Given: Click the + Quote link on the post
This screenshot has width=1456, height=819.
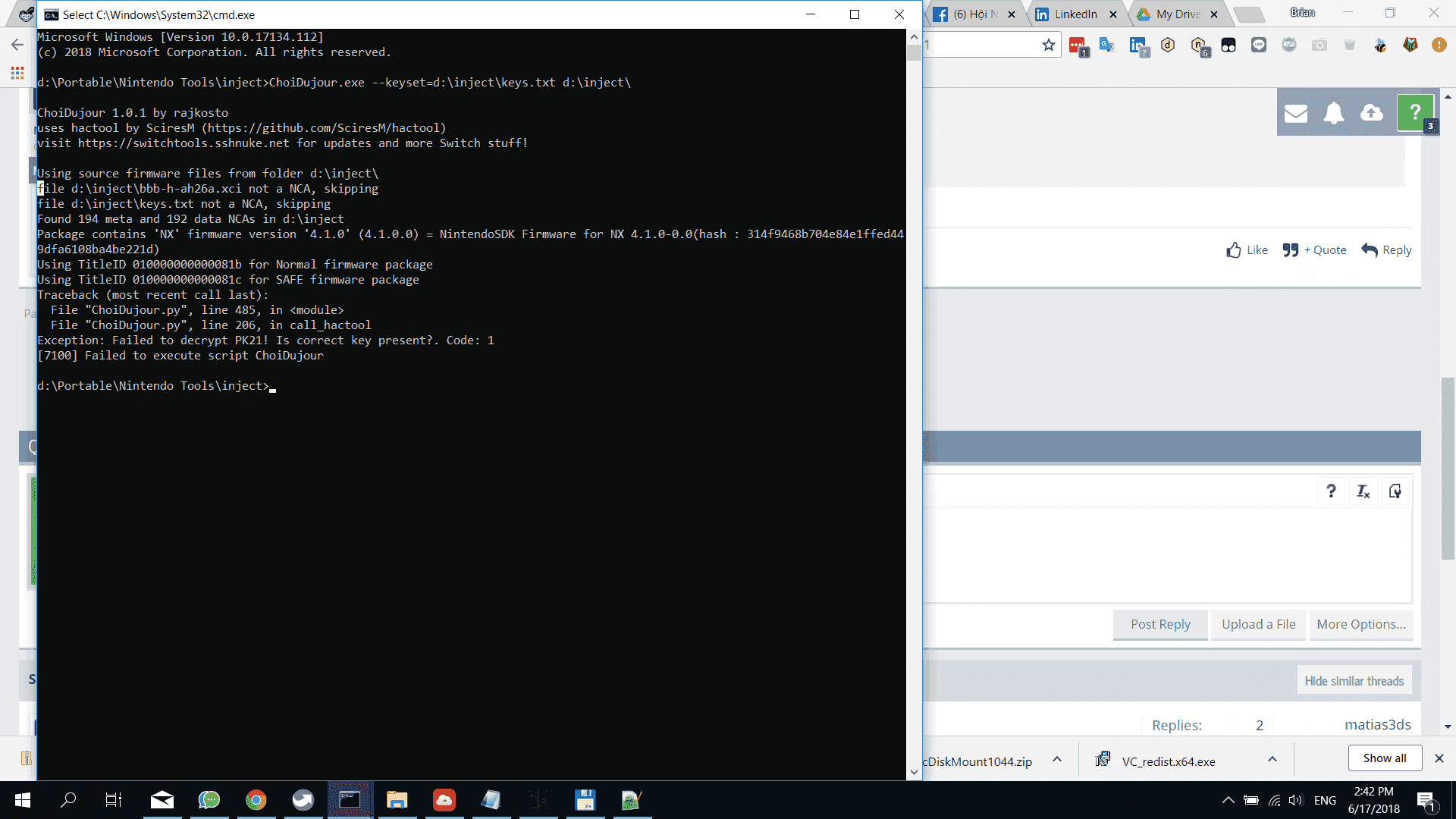Looking at the screenshot, I should pos(1314,250).
